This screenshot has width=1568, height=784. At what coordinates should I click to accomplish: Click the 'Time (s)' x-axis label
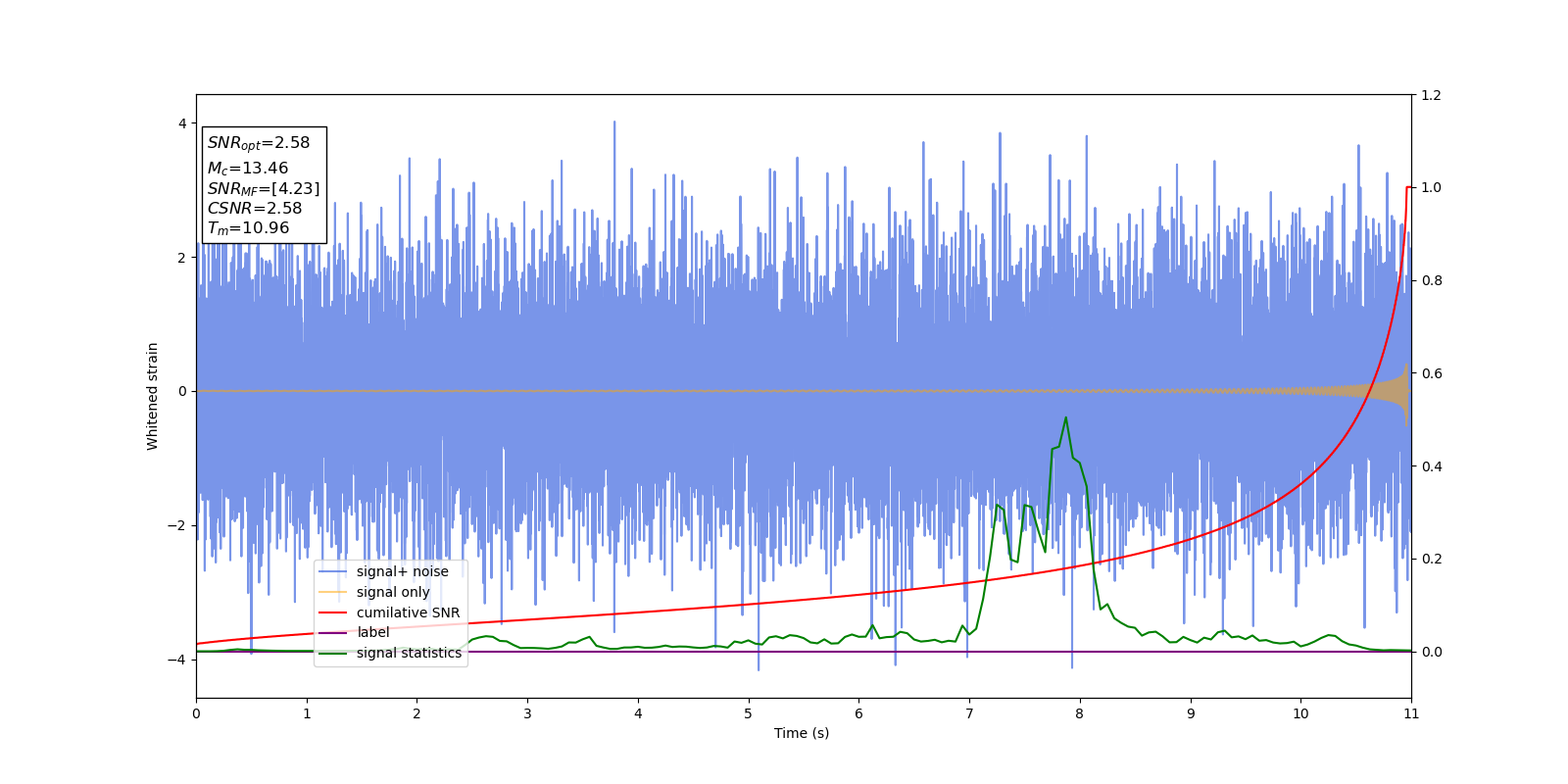[802, 733]
